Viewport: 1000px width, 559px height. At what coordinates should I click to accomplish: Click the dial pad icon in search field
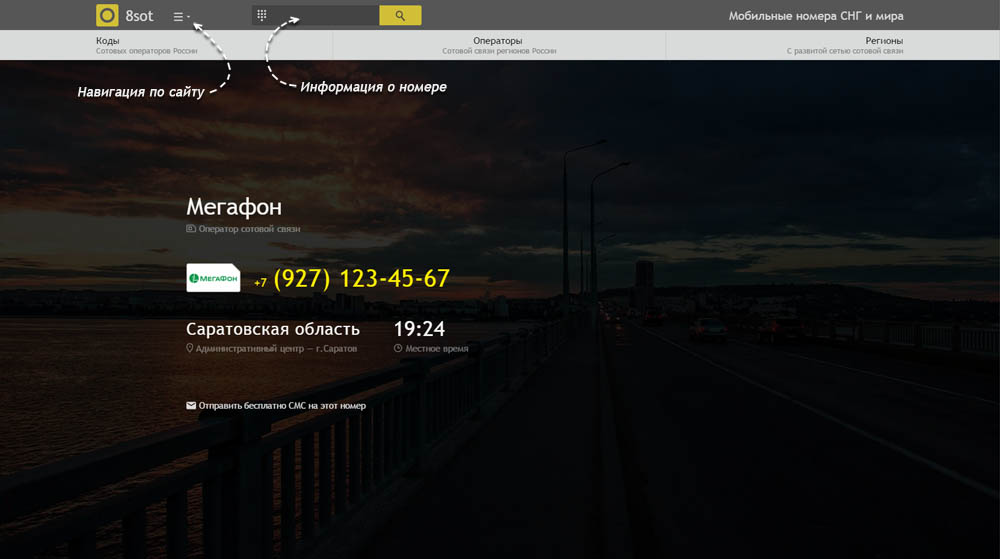coord(261,15)
